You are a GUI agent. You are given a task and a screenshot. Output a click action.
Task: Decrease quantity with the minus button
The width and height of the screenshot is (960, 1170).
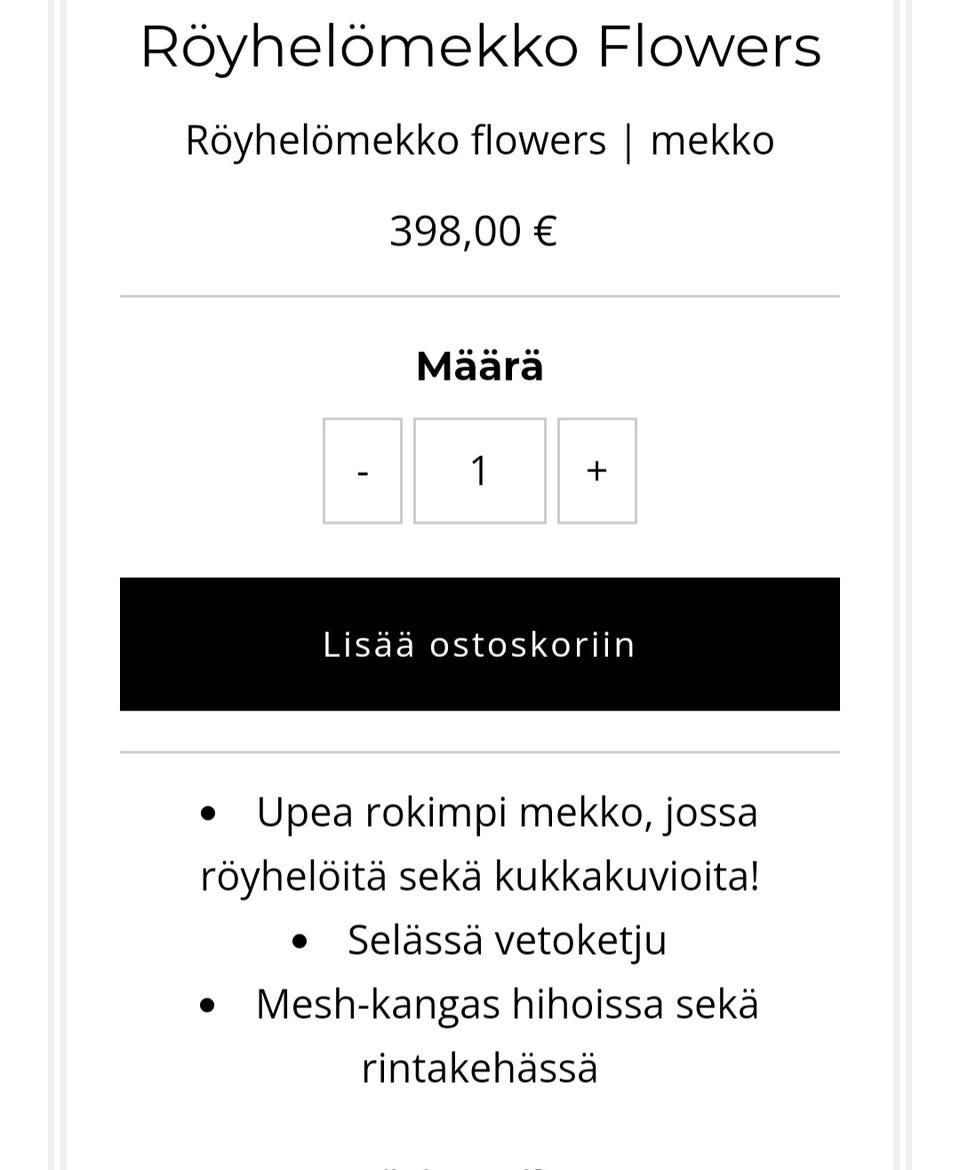pos(362,471)
